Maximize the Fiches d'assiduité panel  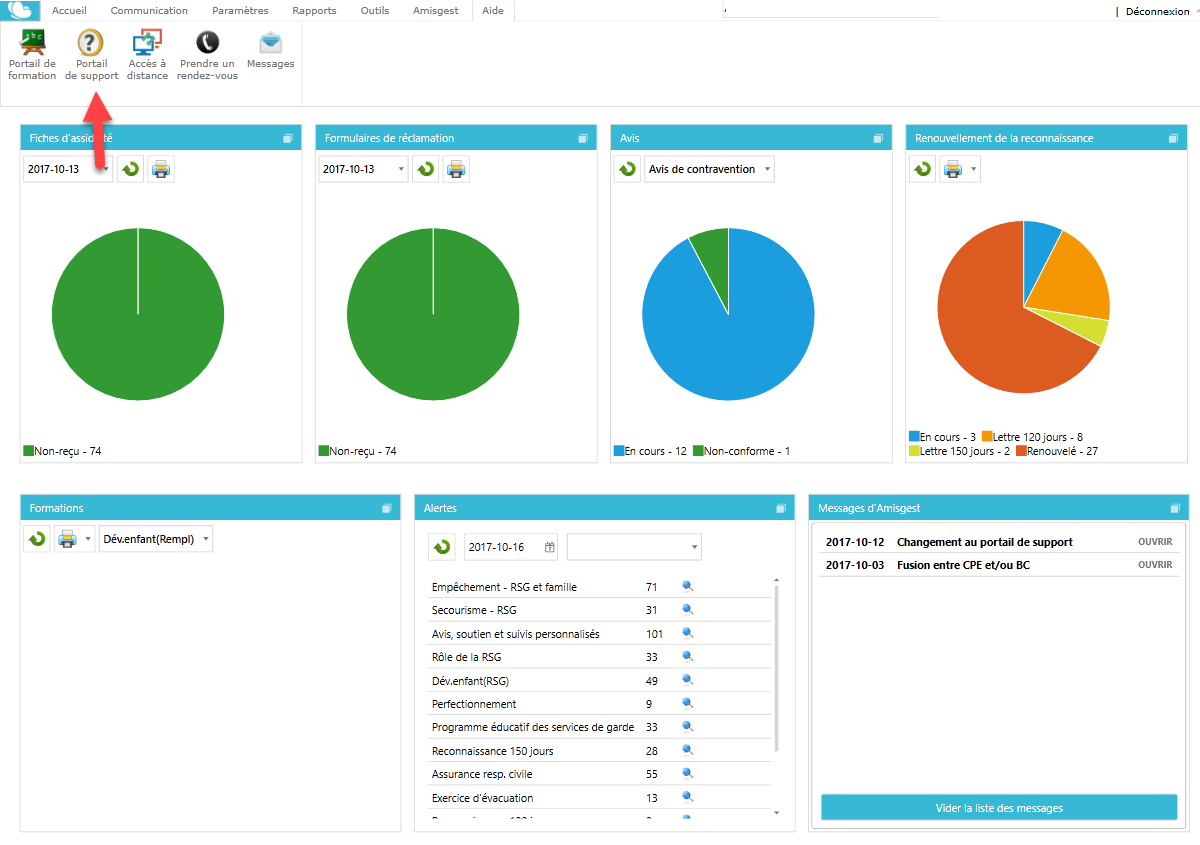click(x=287, y=138)
